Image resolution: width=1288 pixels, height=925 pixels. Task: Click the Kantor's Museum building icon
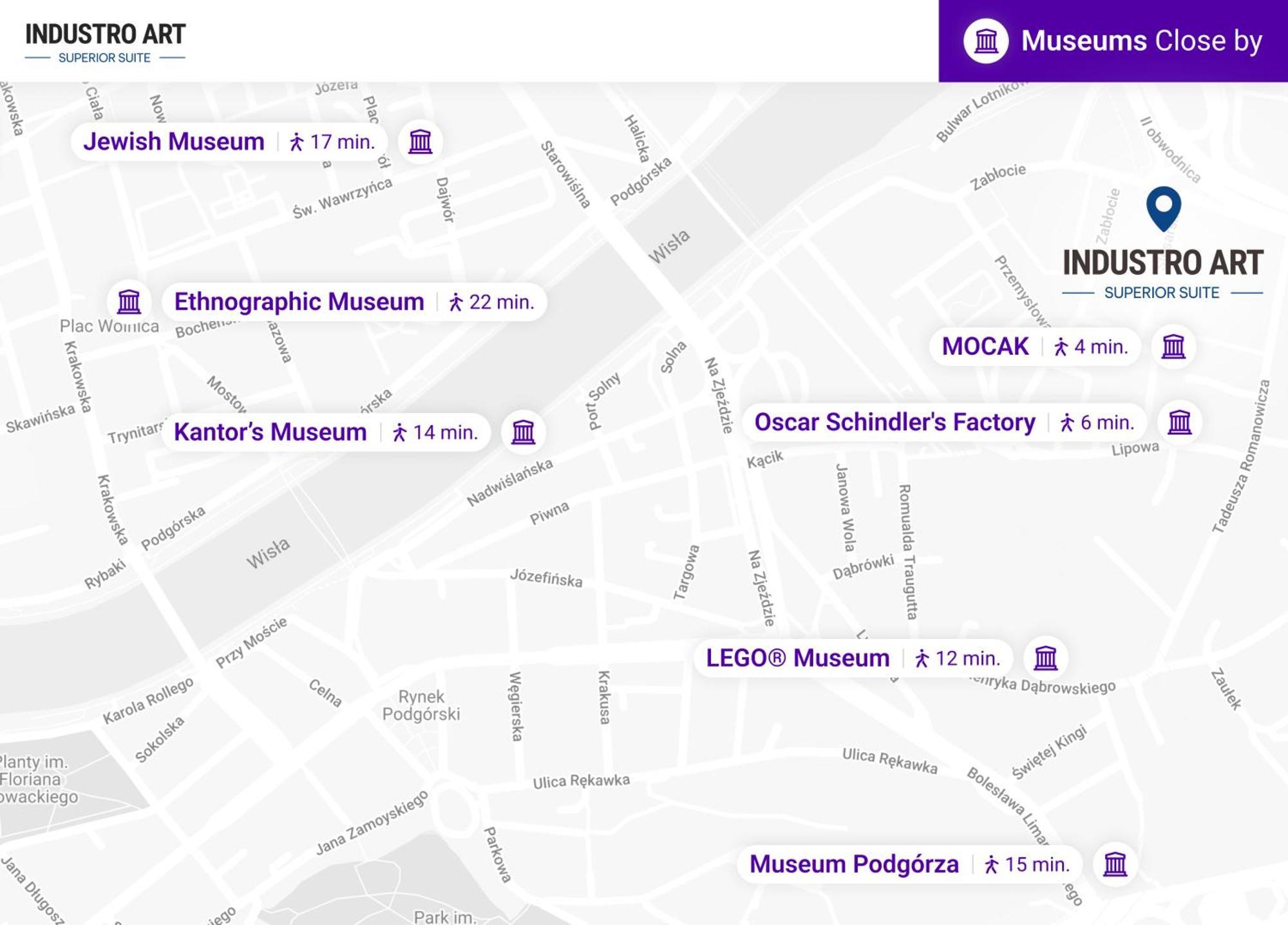tap(523, 432)
